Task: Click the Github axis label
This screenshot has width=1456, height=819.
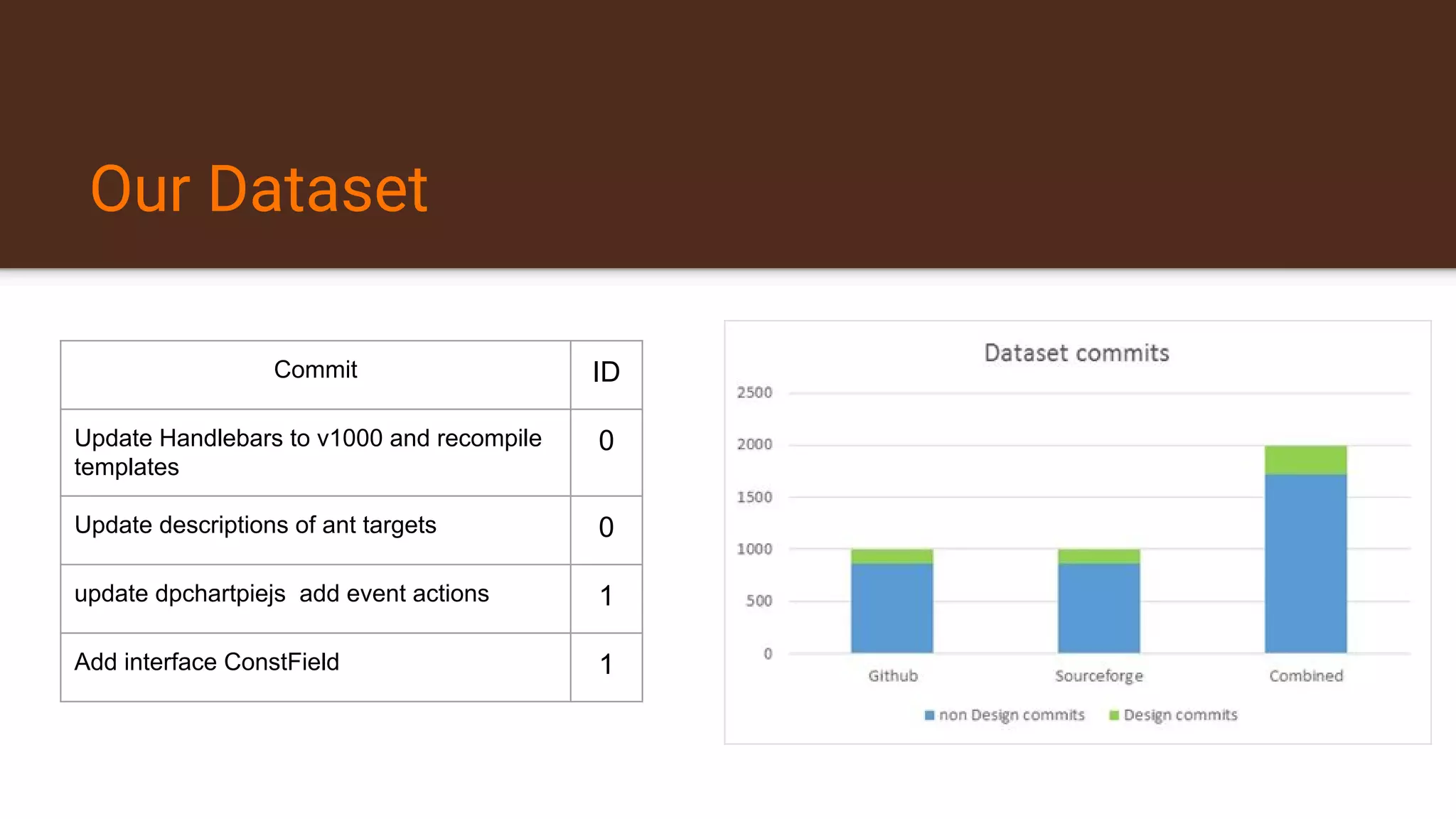Action: (x=893, y=676)
